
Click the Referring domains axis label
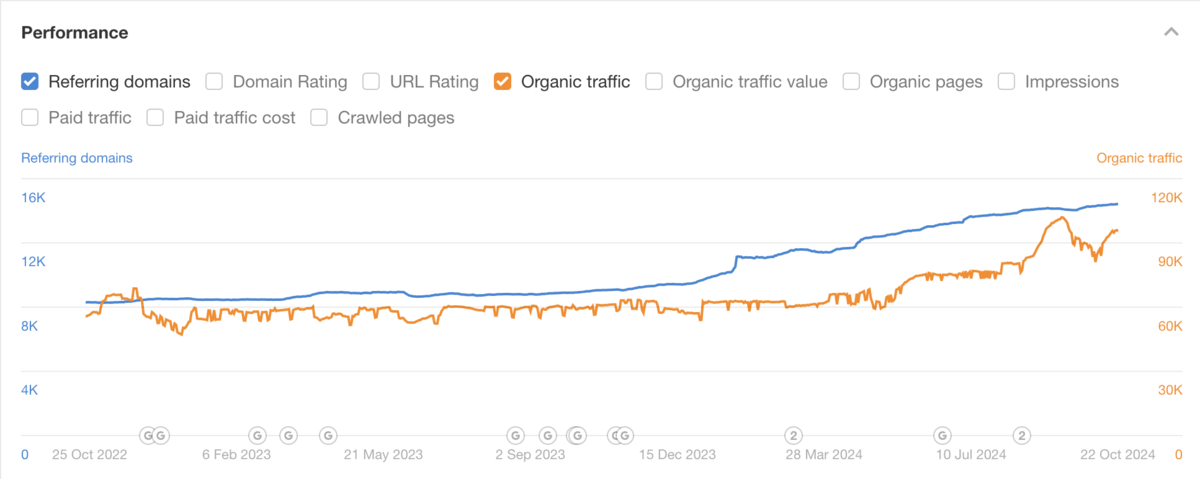(x=77, y=158)
